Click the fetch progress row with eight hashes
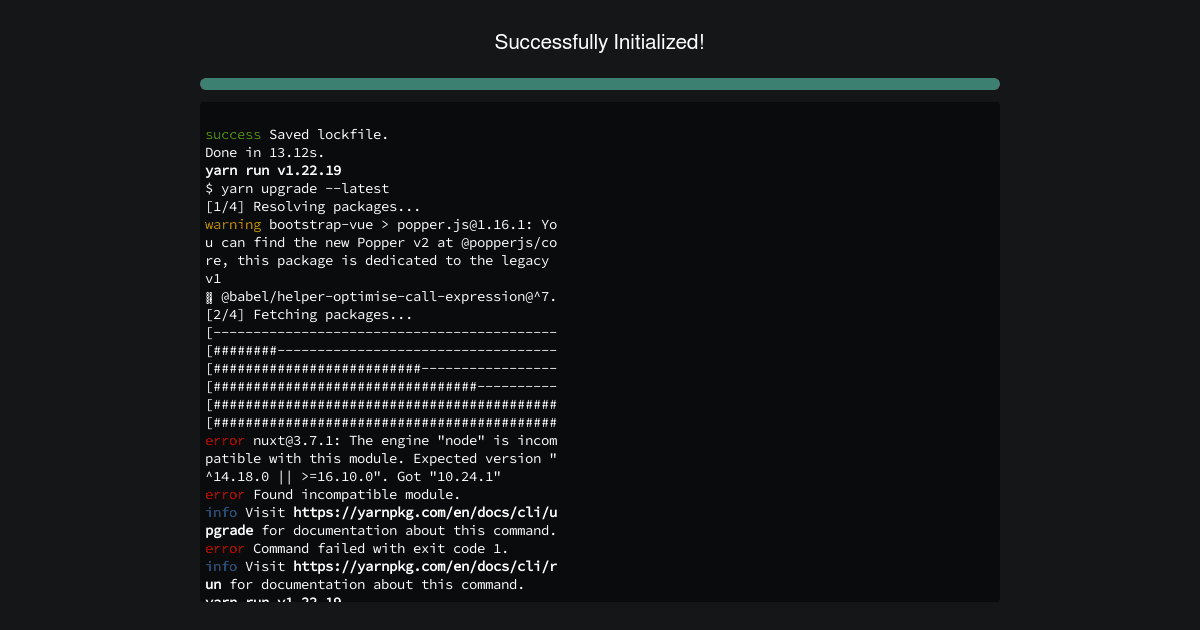The height and width of the screenshot is (630, 1200). click(x=381, y=350)
